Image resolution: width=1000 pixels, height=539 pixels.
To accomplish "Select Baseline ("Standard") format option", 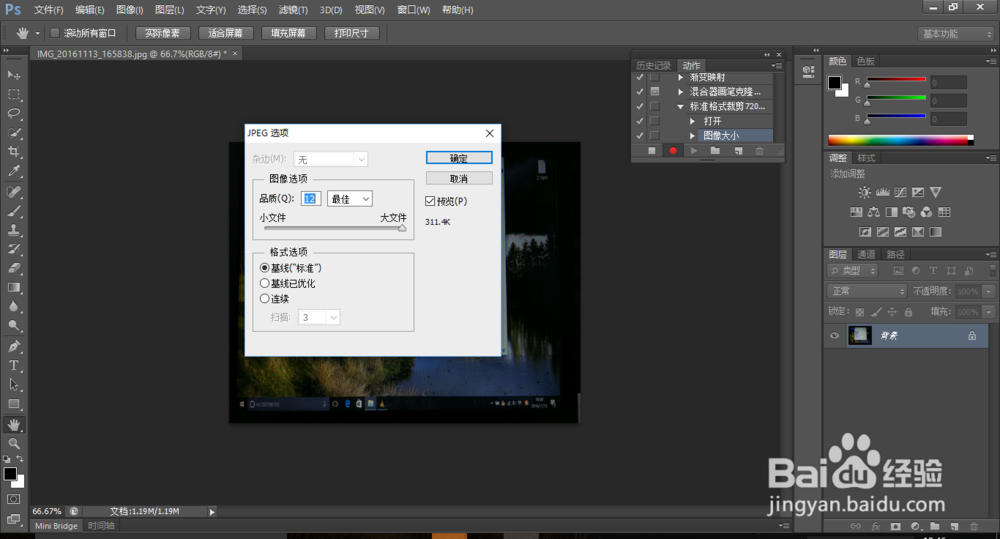I will [265, 268].
